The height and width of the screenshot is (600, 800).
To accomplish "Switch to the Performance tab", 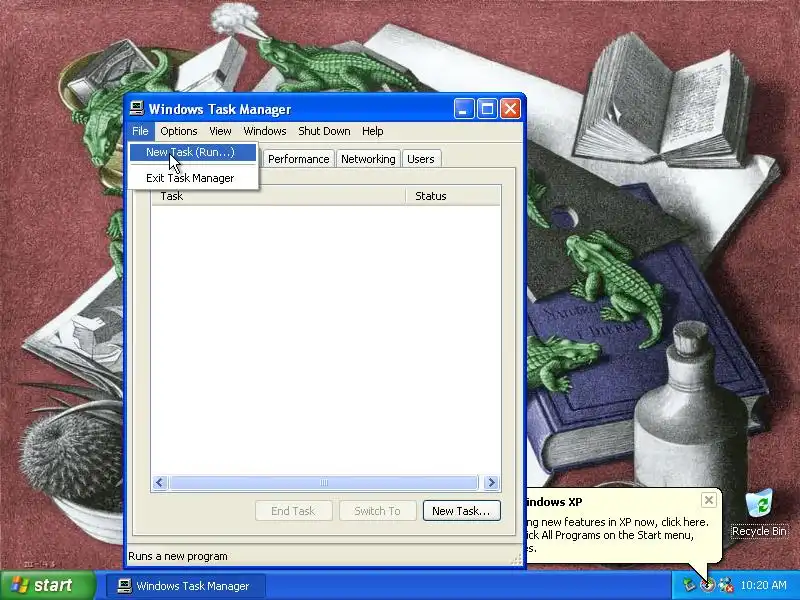I will click(x=298, y=159).
